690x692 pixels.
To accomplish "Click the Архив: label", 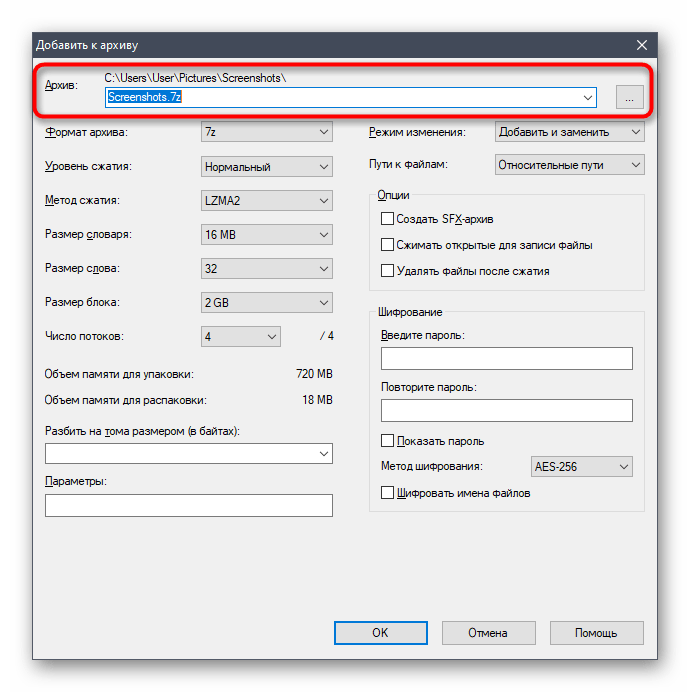I will pos(61,85).
